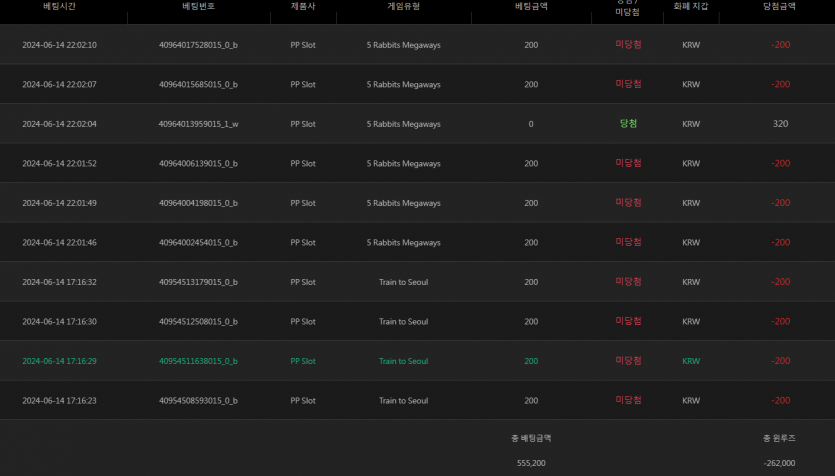Click KRW in the 22:02:07 row
The width and height of the screenshot is (835, 476).
(x=691, y=85)
